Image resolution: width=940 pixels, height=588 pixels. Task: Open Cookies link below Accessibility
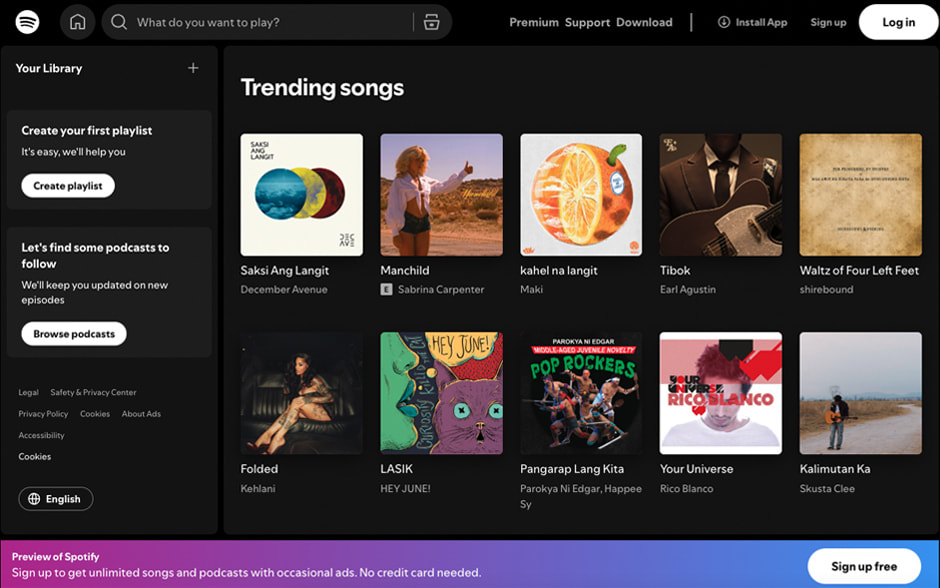pos(35,457)
